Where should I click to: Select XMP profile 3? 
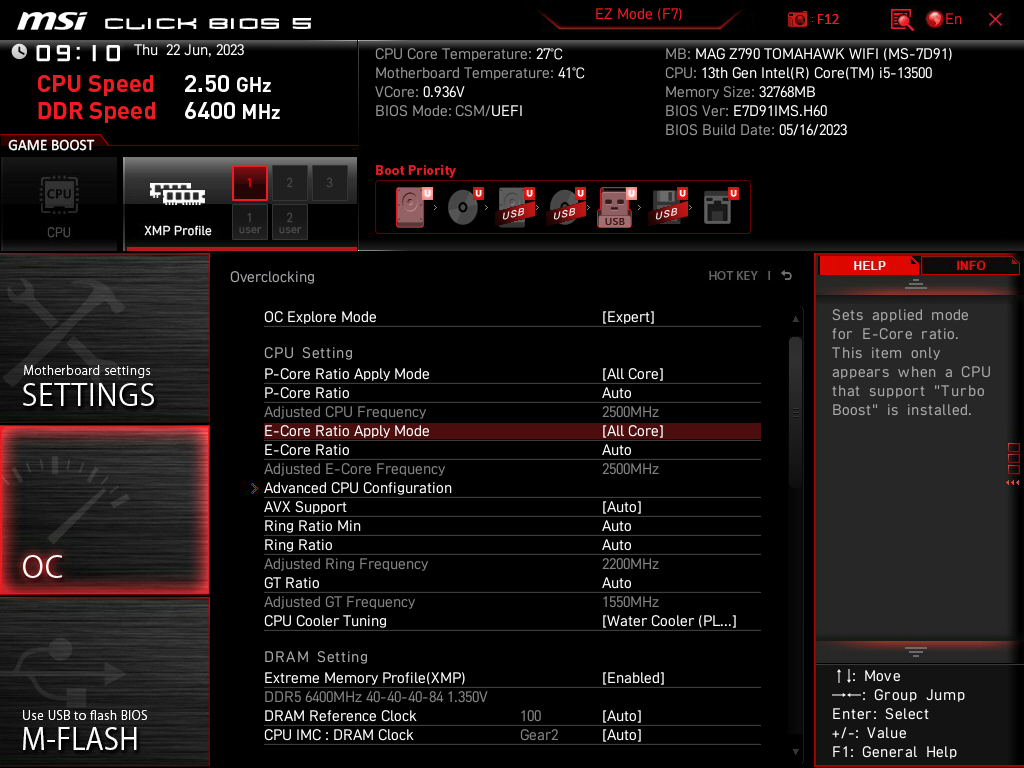pyautogui.click(x=329, y=183)
